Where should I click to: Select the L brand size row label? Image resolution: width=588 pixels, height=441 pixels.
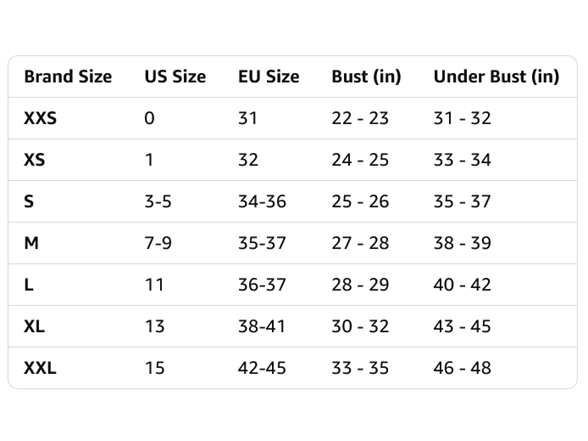click(29, 285)
